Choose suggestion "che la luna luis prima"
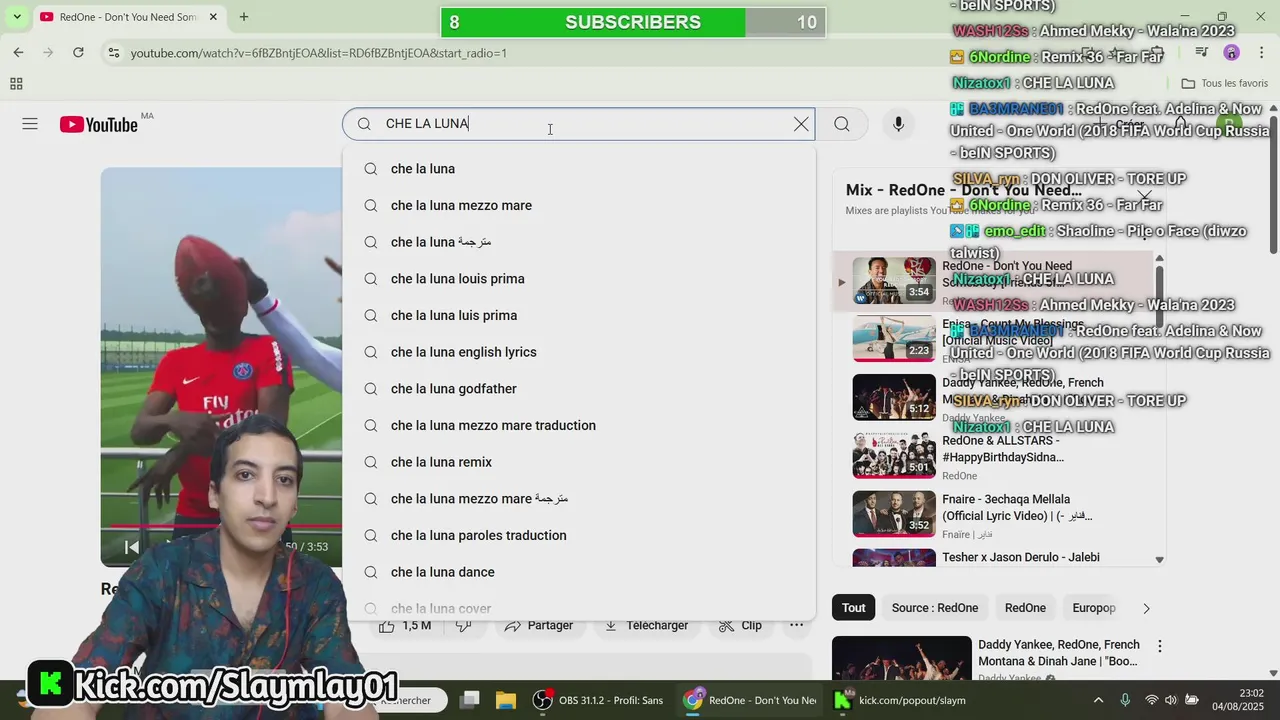This screenshot has width=1280, height=720. 579,315
